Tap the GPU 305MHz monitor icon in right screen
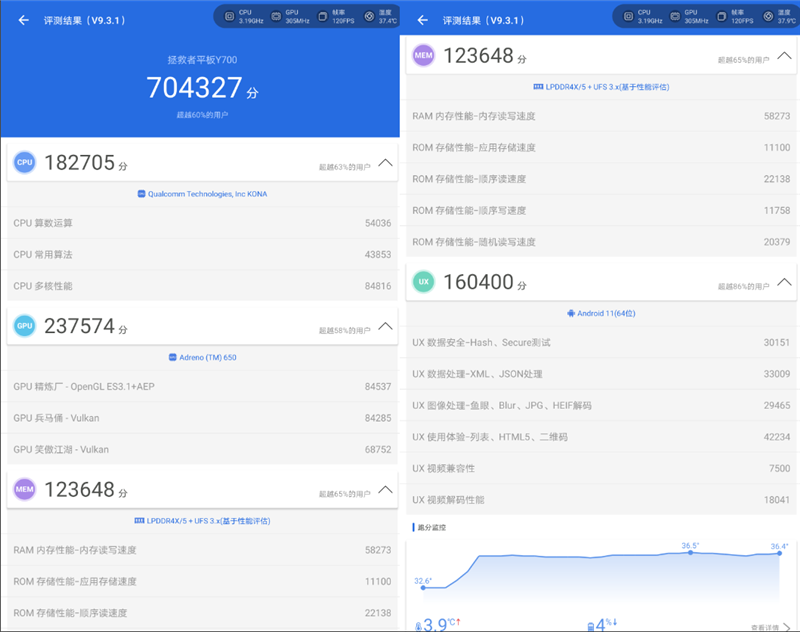800x632 pixels. pos(675,16)
